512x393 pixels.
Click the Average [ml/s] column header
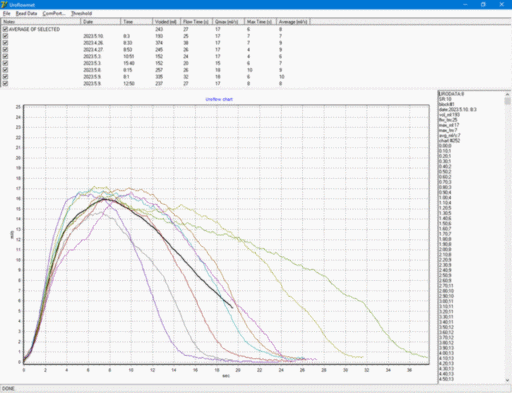tap(293, 22)
